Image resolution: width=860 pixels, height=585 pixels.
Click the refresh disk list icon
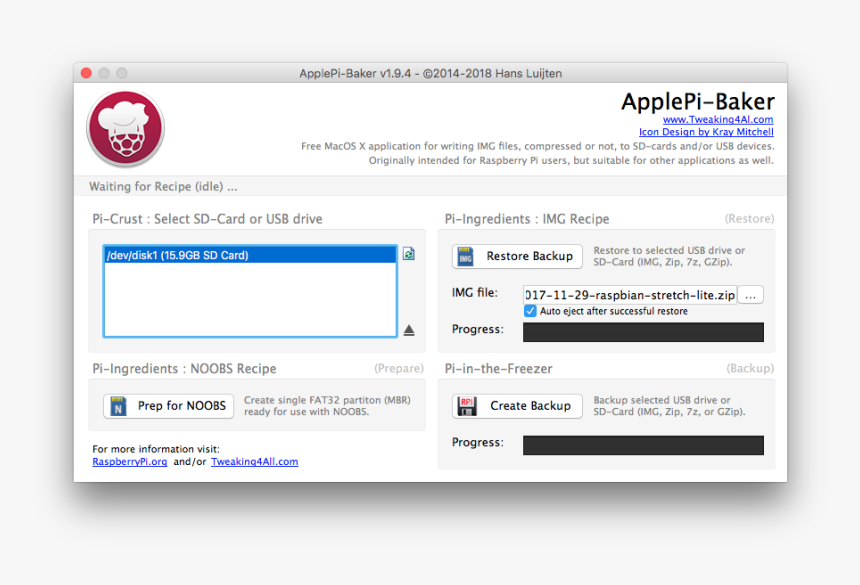(408, 254)
